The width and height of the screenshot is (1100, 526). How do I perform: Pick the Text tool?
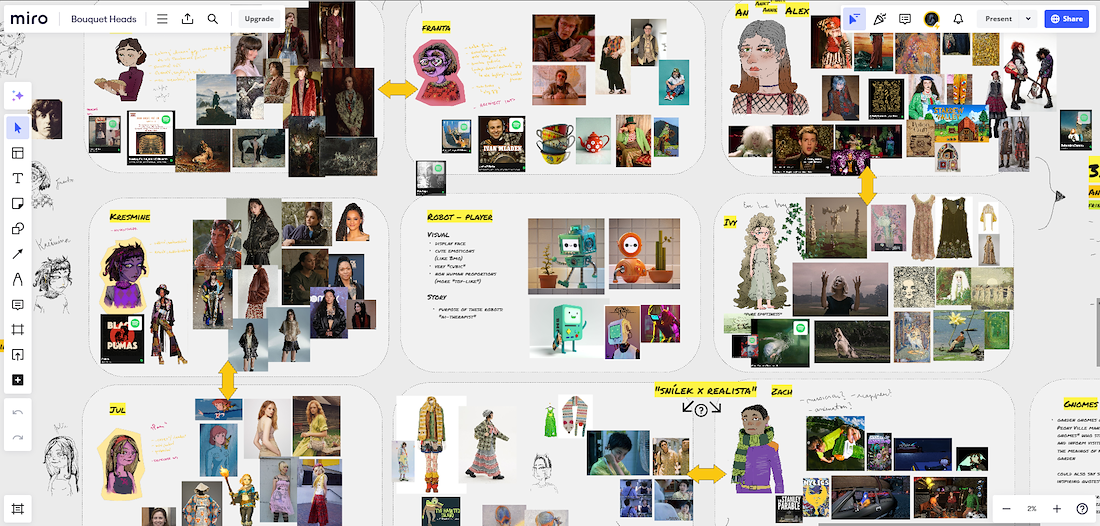[x=18, y=178]
